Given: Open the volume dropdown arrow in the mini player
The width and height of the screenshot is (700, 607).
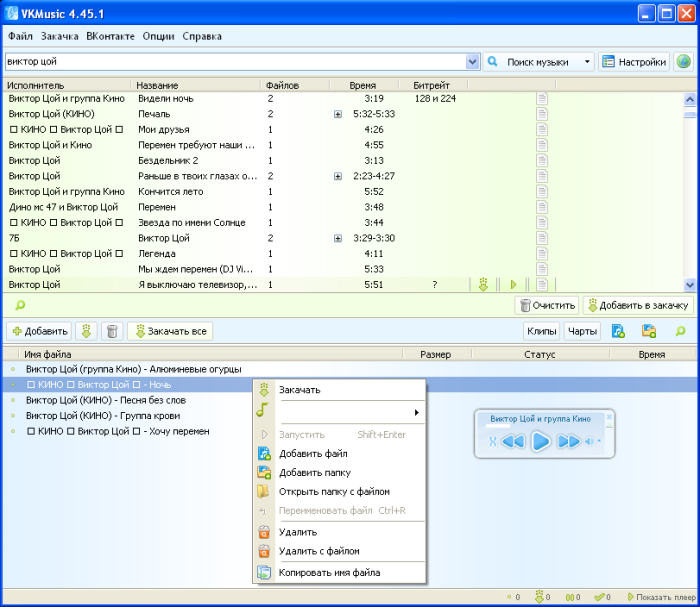Looking at the screenshot, I should click(x=599, y=441).
